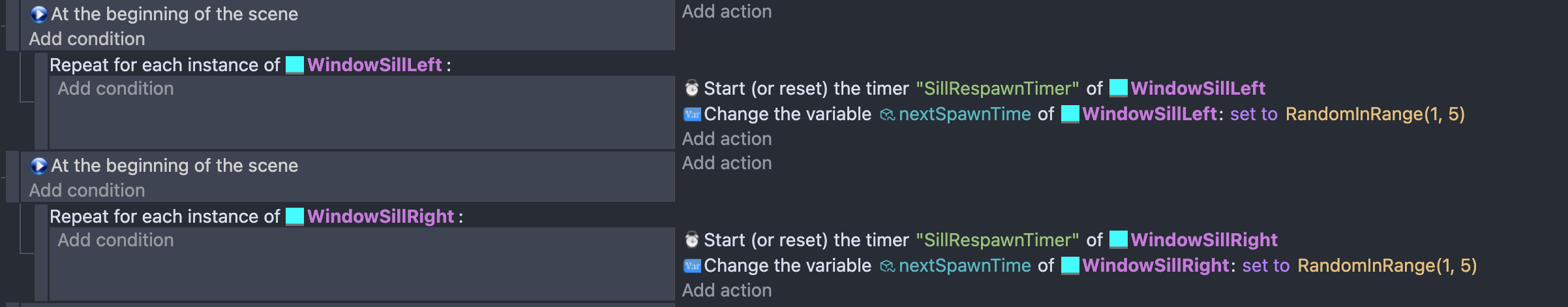Click the cyan WindowSillLeft object icon in the repeat header

(x=295, y=65)
